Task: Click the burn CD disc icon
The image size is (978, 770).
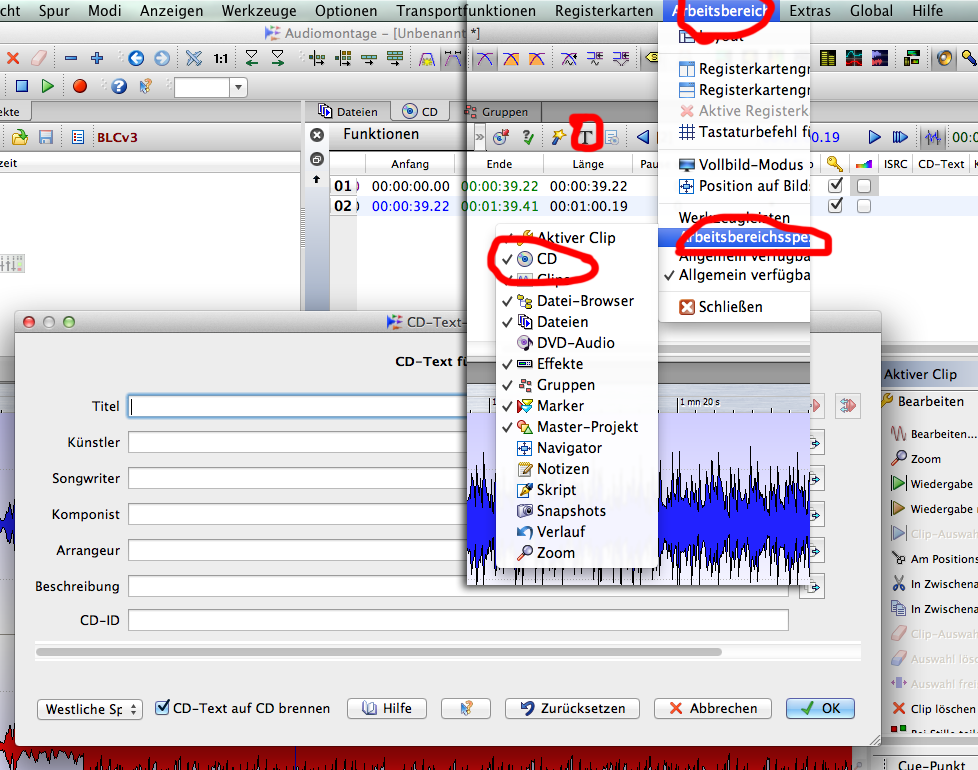Action: click(x=501, y=137)
